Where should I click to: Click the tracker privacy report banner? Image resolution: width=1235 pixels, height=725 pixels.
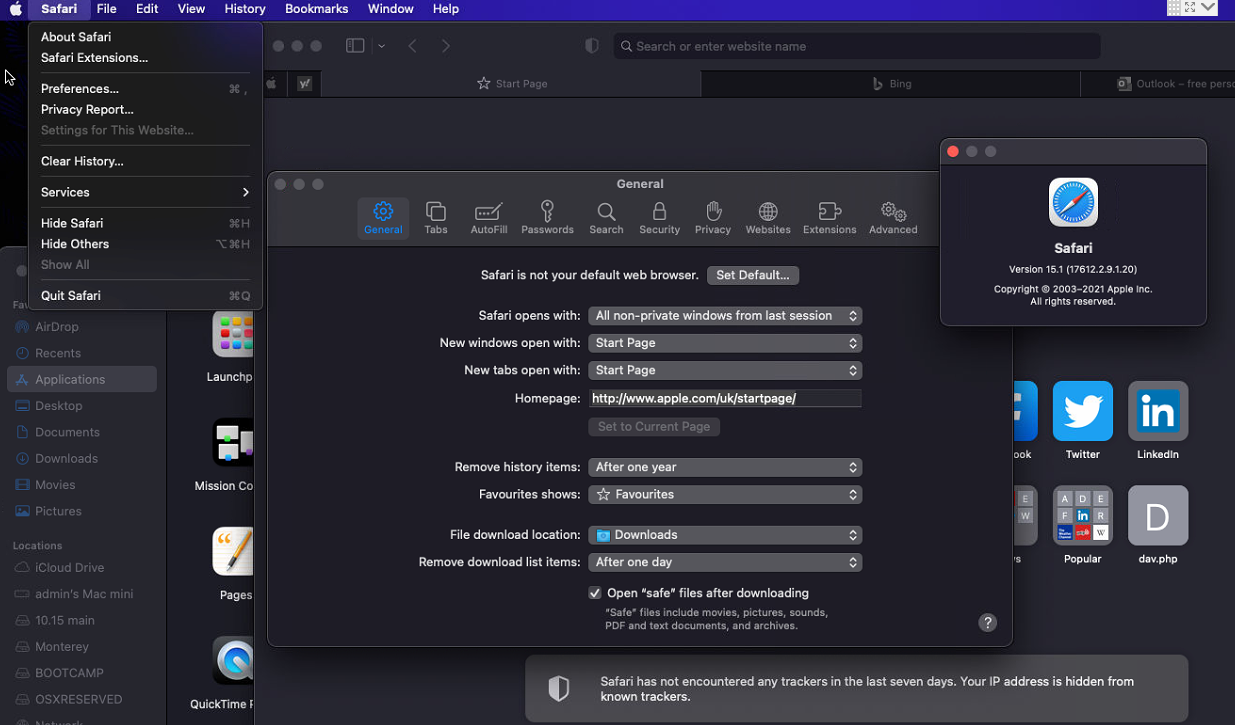pyautogui.click(x=857, y=688)
